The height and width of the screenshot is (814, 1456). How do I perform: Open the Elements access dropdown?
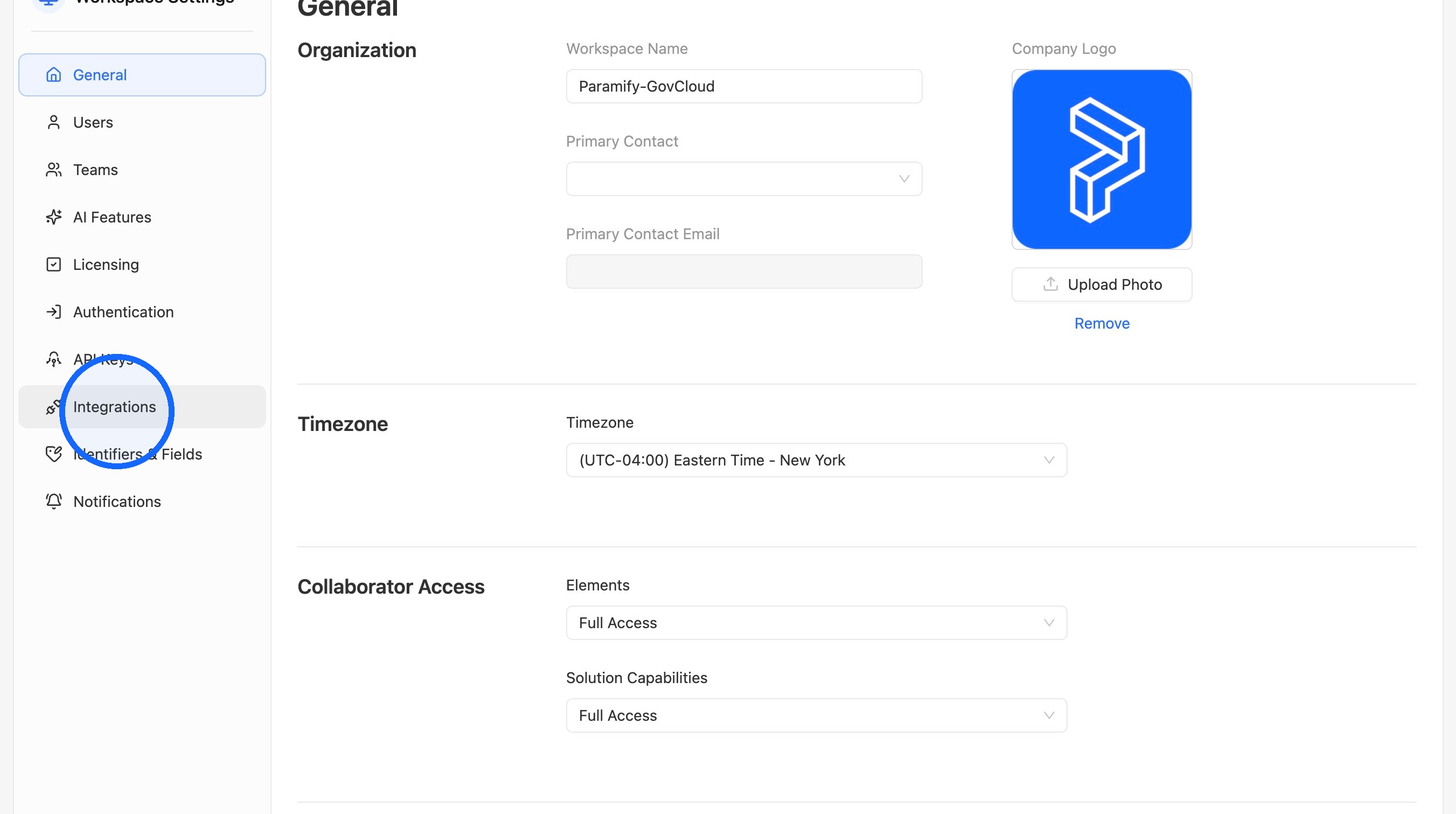[816, 623]
